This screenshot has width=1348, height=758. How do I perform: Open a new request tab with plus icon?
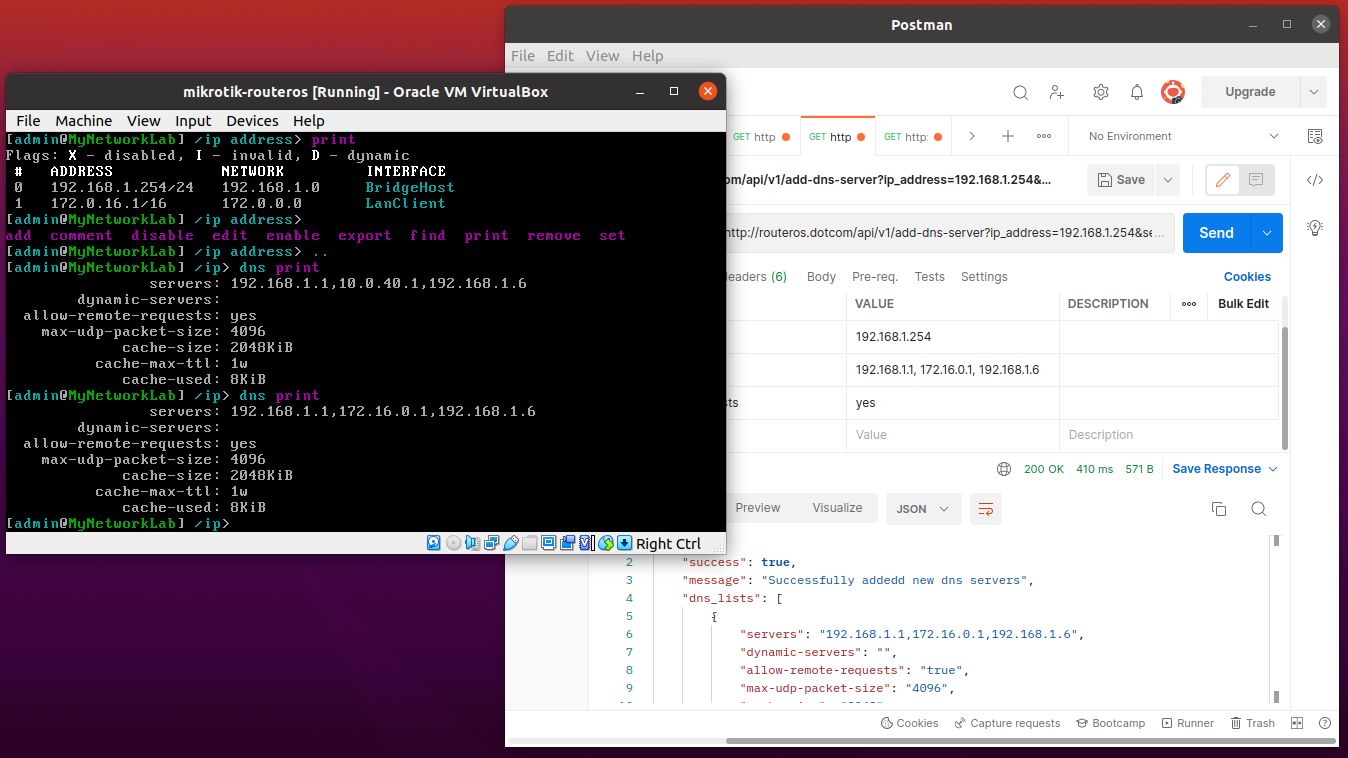[1008, 136]
